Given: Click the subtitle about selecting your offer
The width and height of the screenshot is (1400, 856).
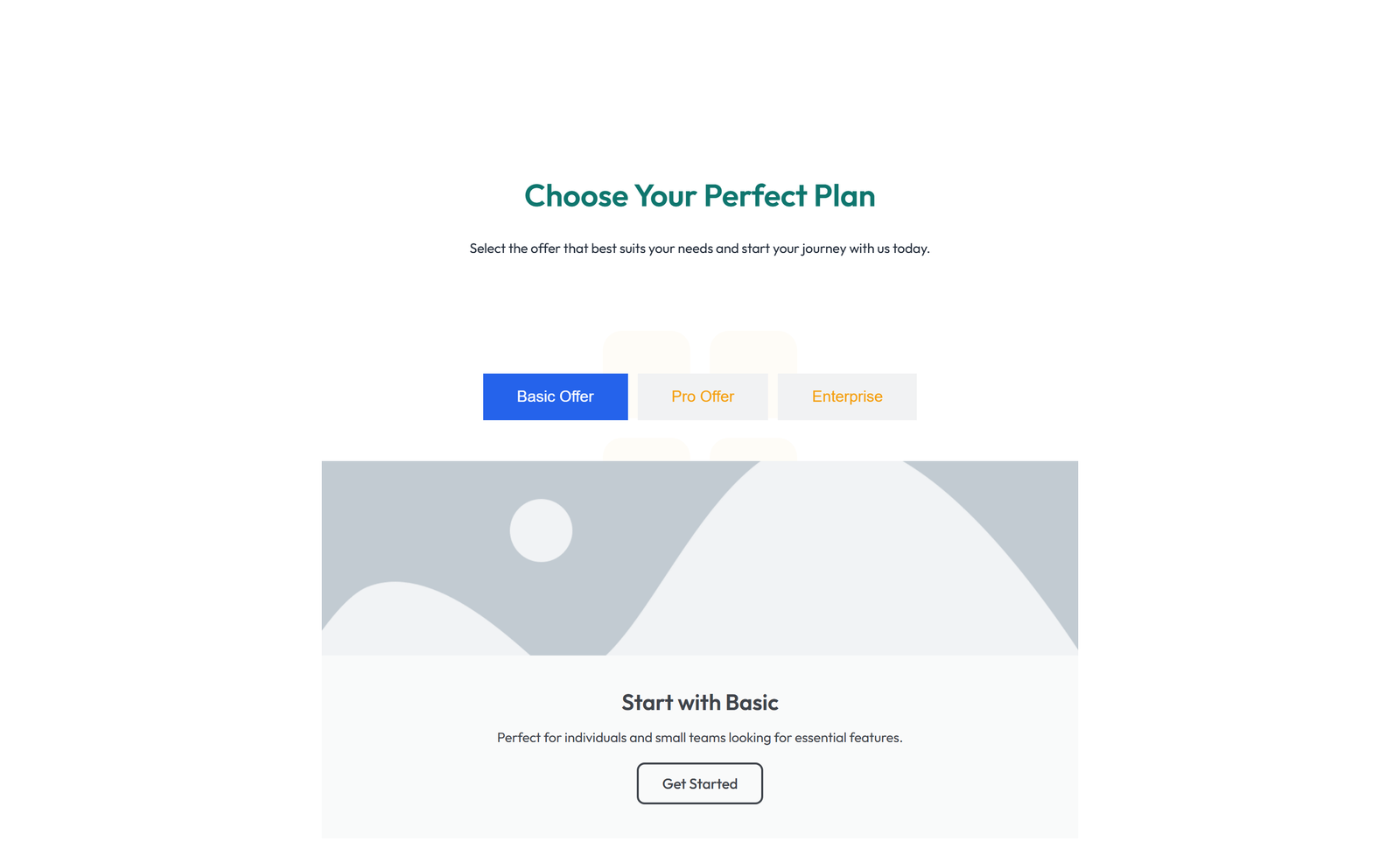Looking at the screenshot, I should (x=700, y=249).
